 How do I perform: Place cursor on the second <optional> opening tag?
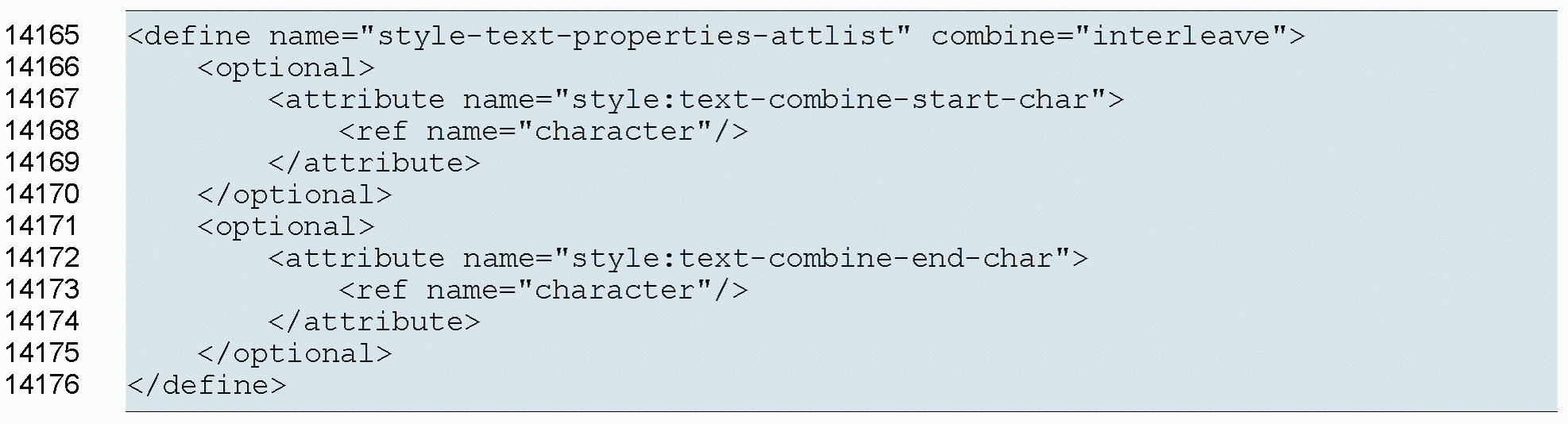(x=285, y=227)
